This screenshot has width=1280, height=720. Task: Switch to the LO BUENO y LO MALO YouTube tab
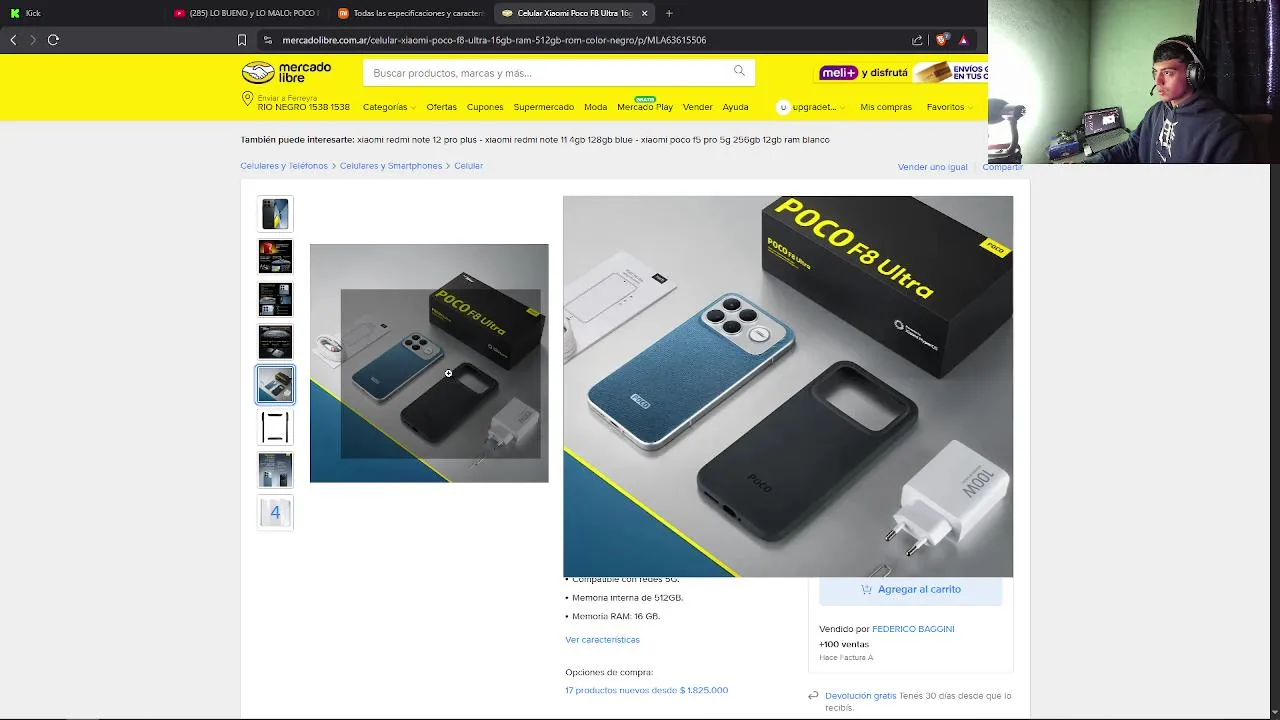246,13
